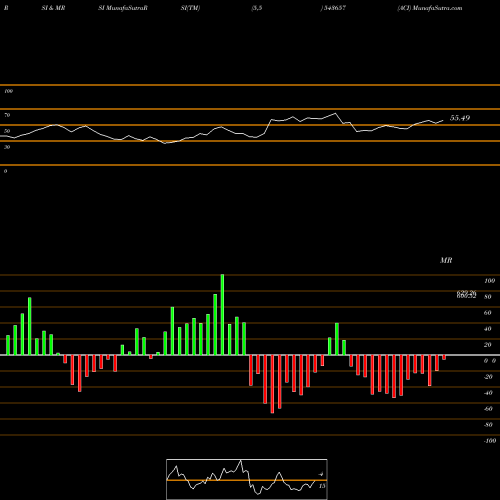The width and height of the screenshot is (500, 500).
Task: Click the 'SI & MR' header text
Action: 53,8
